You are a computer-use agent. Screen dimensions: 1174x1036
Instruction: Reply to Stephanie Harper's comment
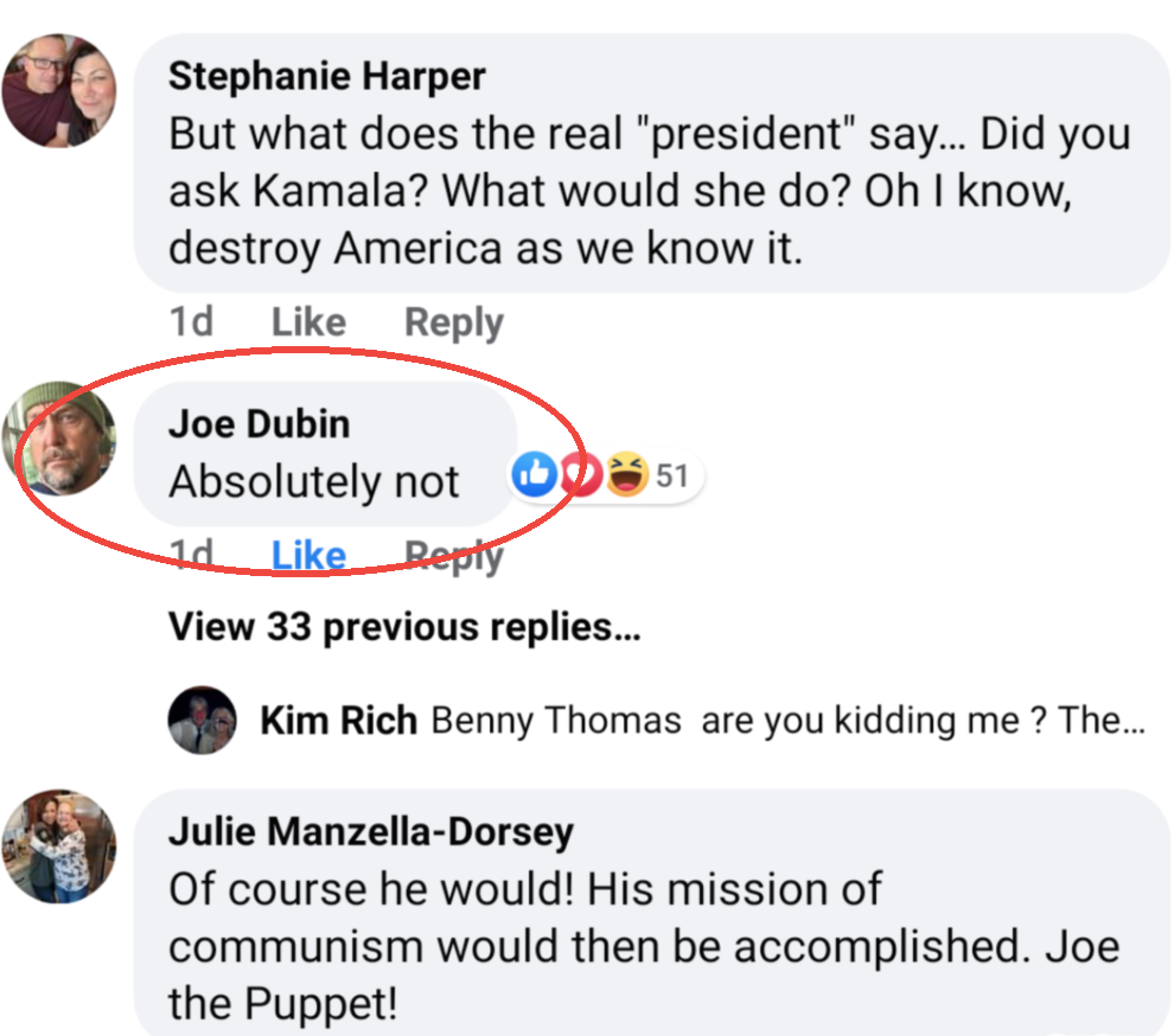click(x=454, y=323)
